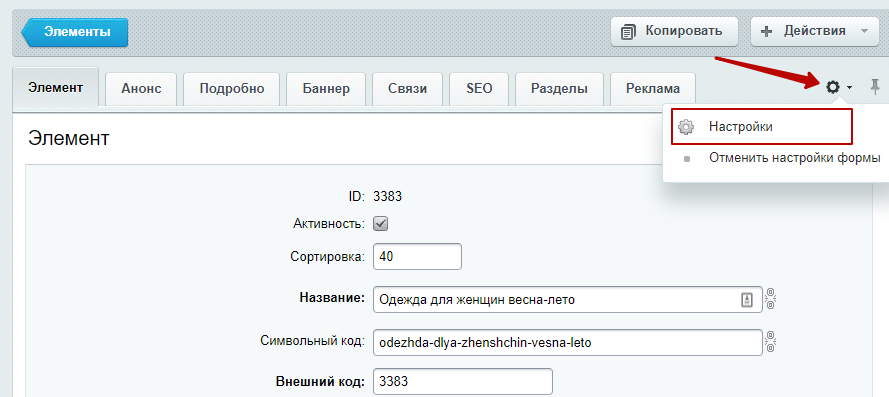The image size is (889, 397).
Task: Choose Настройки from the popup menu
Action: (x=762, y=126)
